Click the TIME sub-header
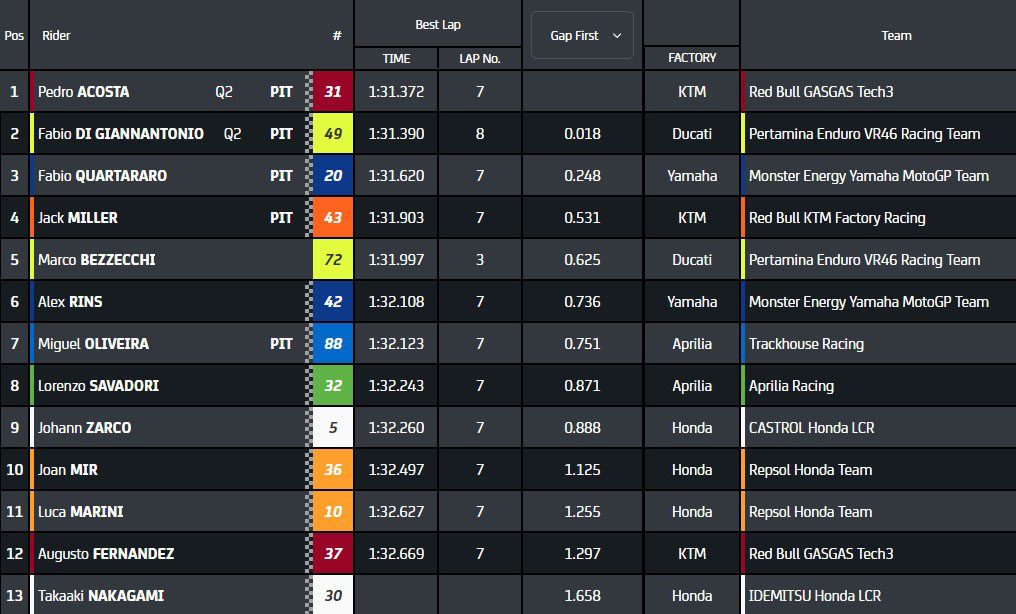This screenshot has width=1016, height=614. tap(396, 58)
